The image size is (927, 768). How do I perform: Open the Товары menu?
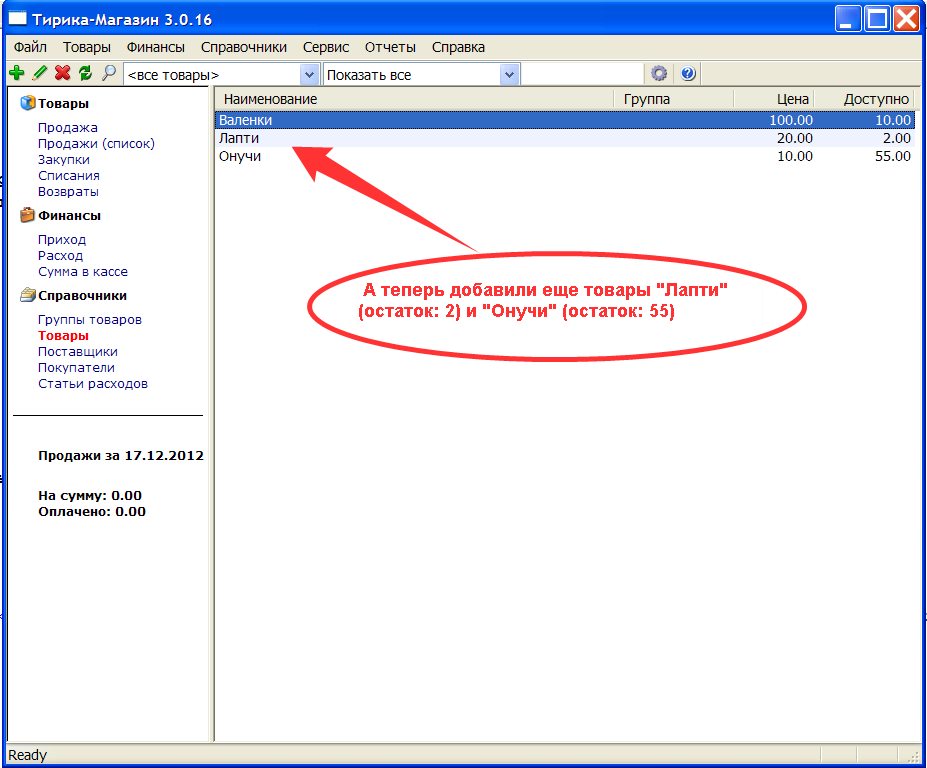click(x=87, y=47)
